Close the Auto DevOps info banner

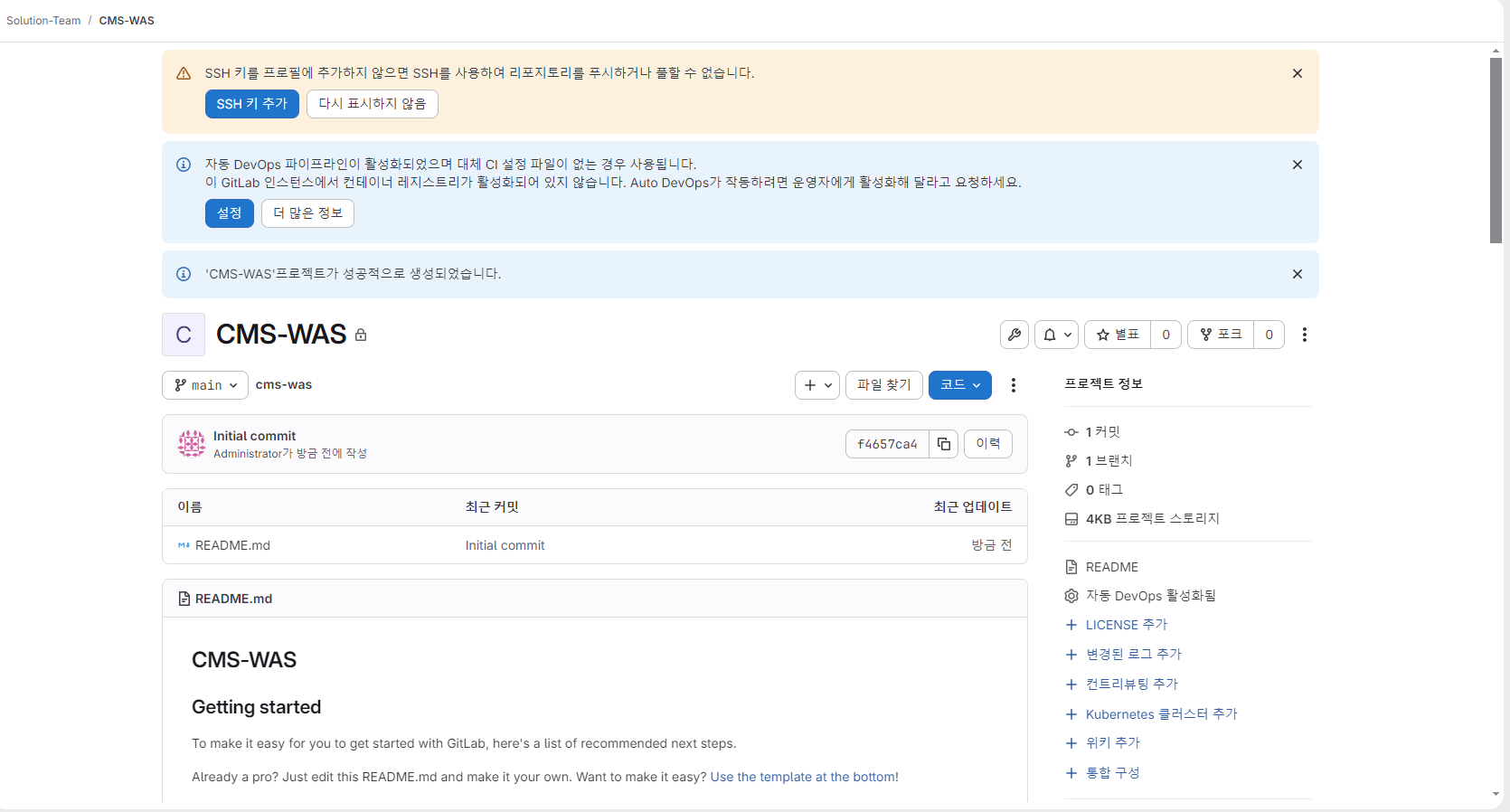1297,165
